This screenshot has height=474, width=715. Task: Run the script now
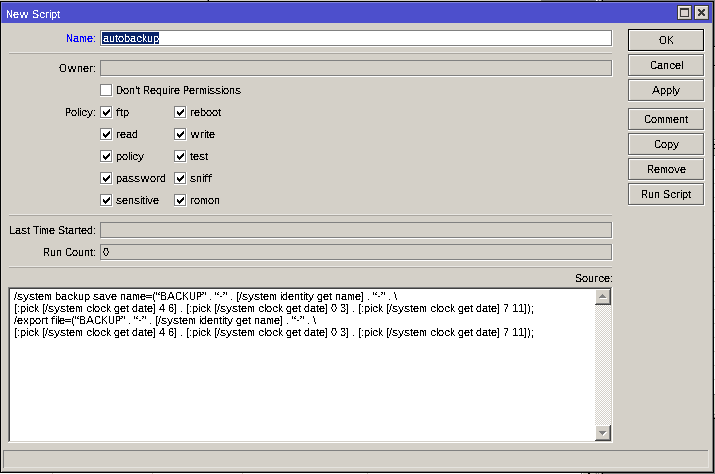click(665, 194)
